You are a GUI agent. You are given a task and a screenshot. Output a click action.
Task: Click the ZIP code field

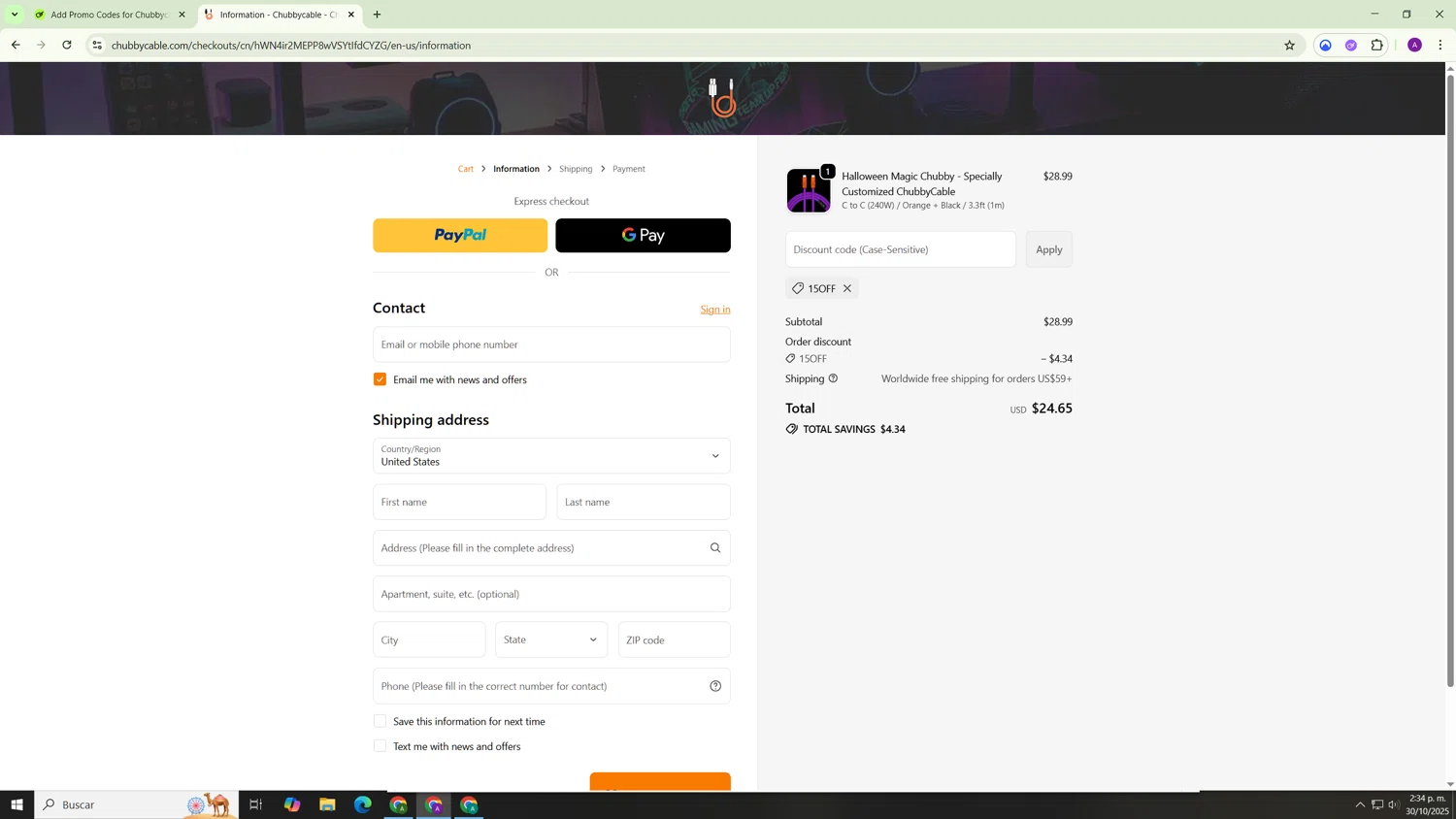click(x=674, y=640)
